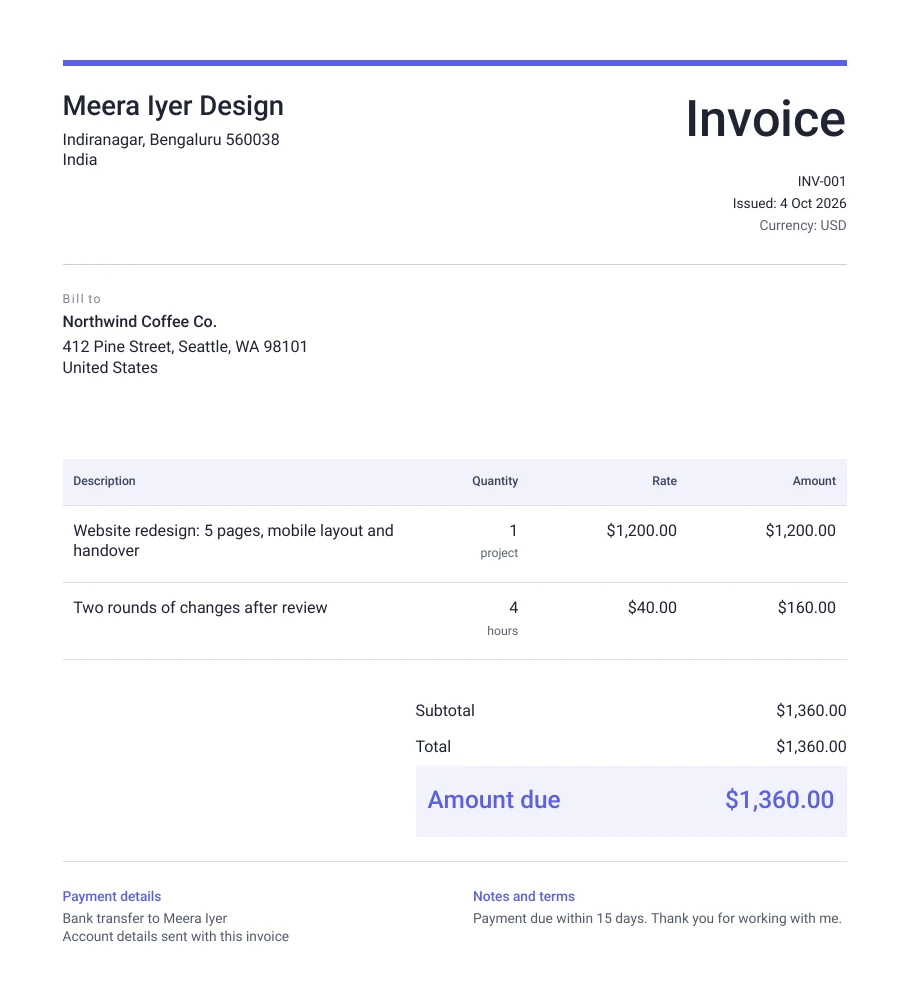Click the Total row value '$1,360.00'
The width and height of the screenshot is (910, 1001).
(x=811, y=746)
